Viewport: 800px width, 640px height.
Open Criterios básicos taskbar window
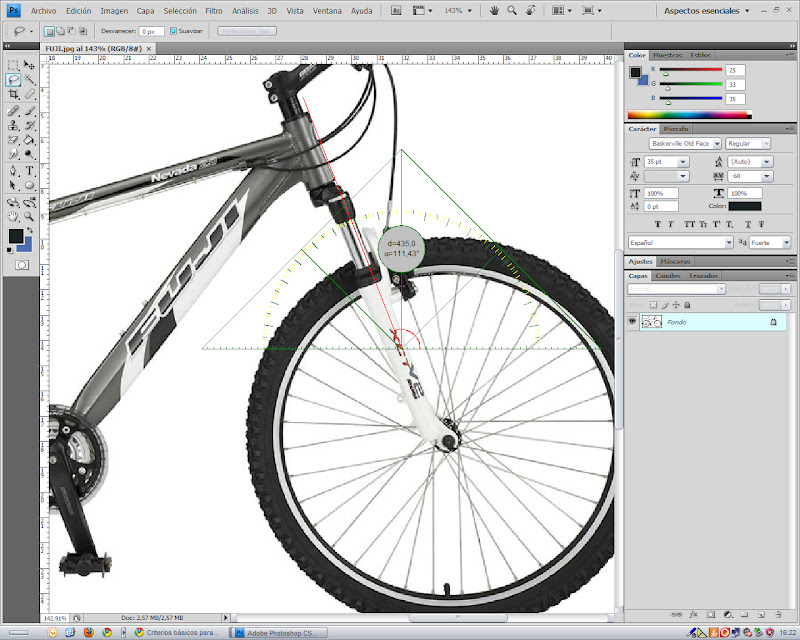[x=176, y=633]
